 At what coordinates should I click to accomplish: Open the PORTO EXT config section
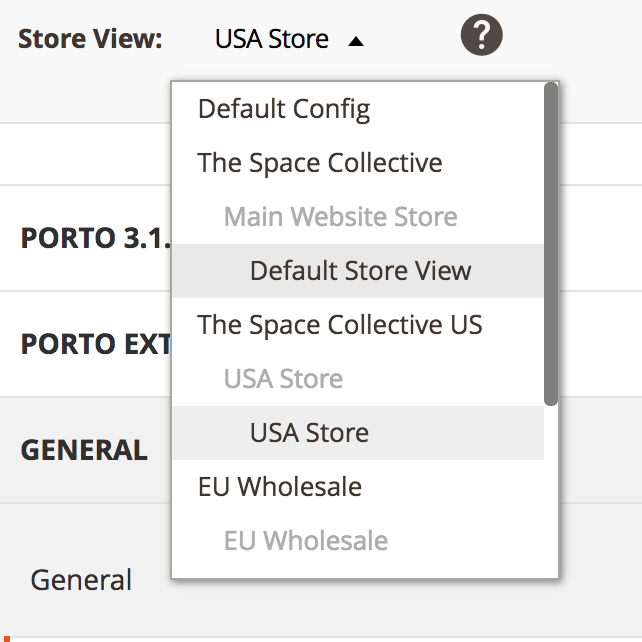[95, 344]
